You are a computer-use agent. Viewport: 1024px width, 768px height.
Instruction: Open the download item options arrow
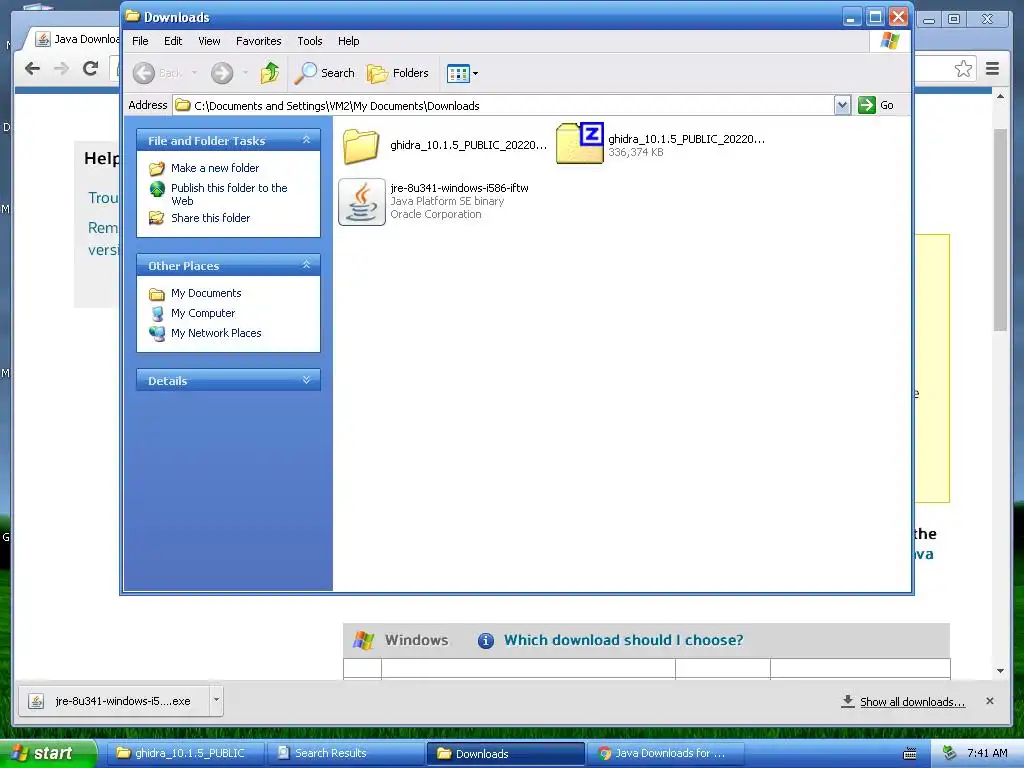click(216, 701)
